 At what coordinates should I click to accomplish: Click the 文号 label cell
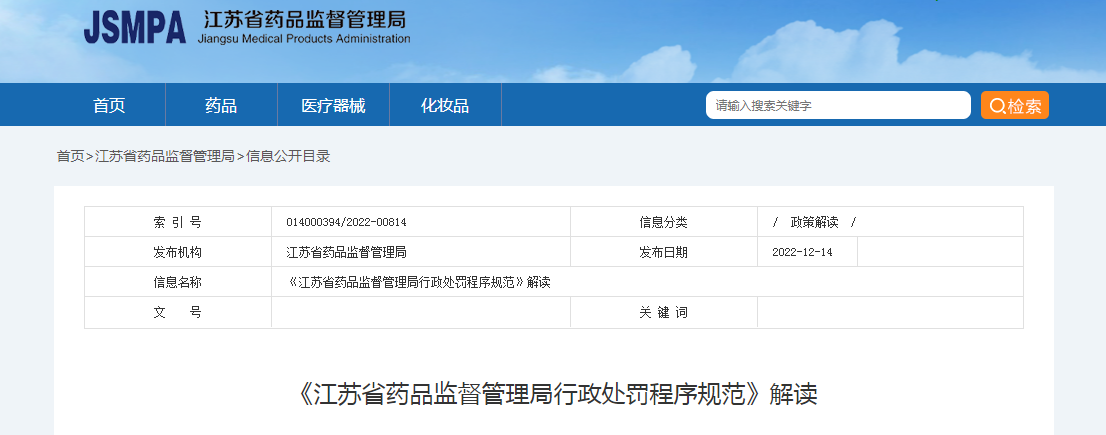point(178,312)
